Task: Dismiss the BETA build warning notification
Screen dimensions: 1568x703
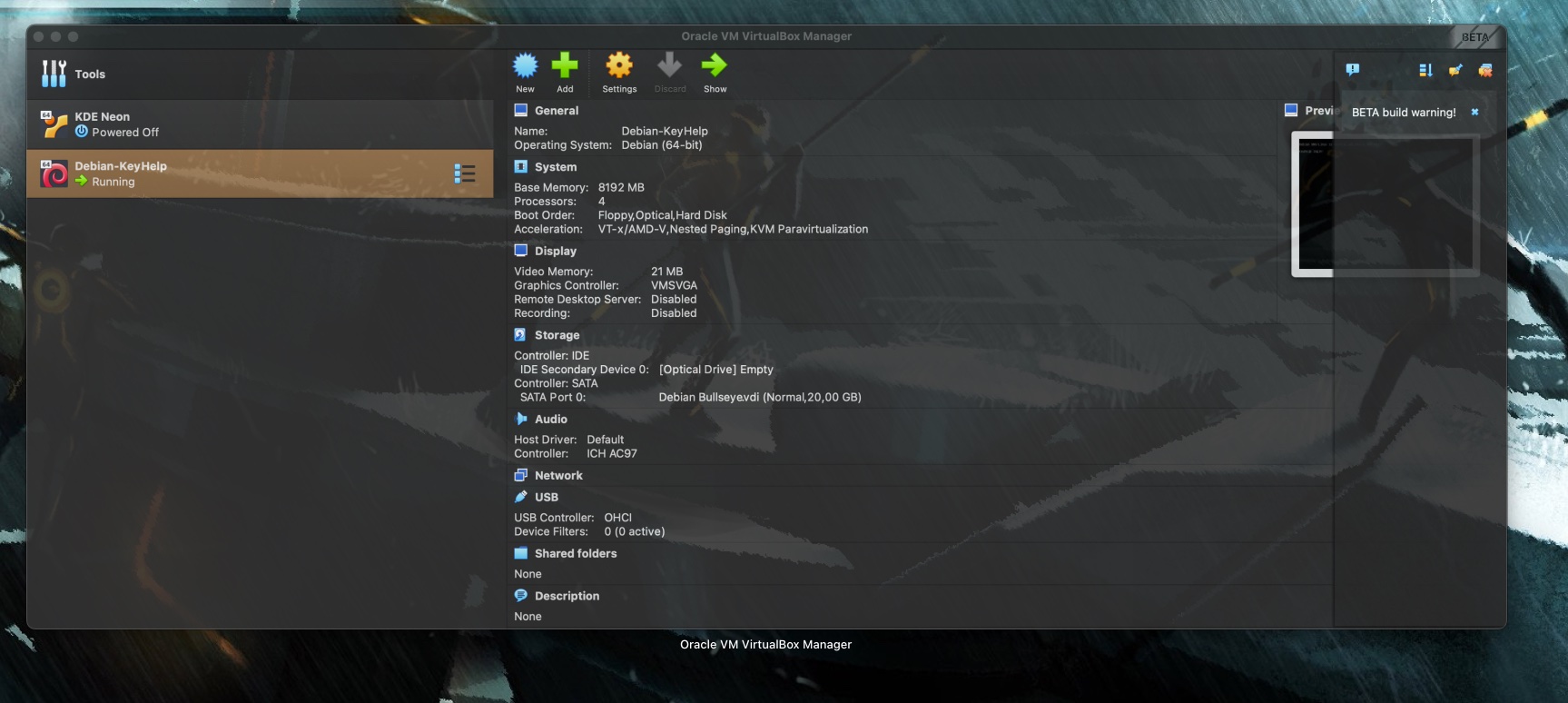Action: tap(1474, 113)
